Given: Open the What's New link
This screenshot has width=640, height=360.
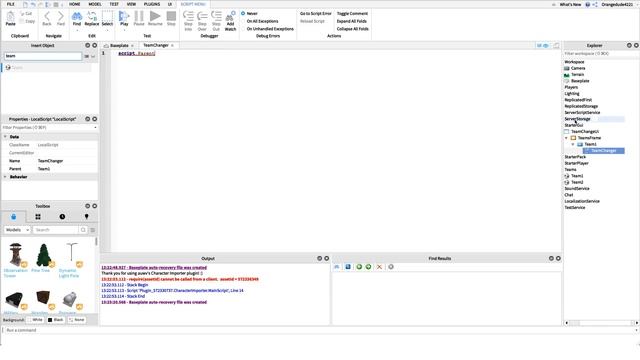Looking at the screenshot, I should pyautogui.click(x=570, y=4).
